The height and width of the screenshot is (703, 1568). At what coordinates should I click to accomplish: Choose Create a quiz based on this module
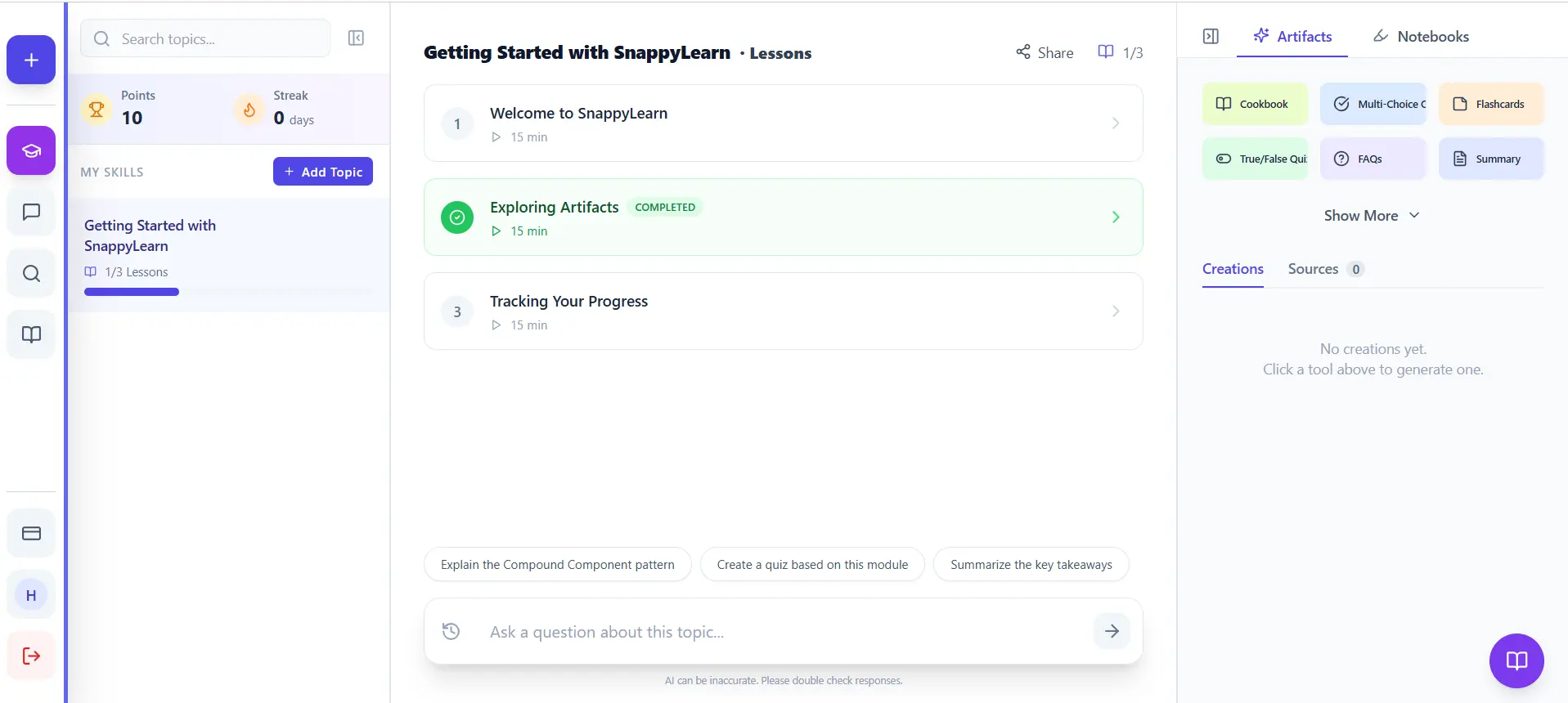[x=812, y=565]
